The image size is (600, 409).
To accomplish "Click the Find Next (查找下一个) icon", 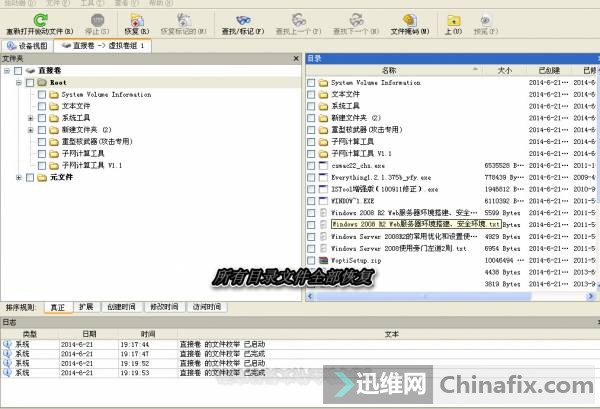I will coord(356,20).
